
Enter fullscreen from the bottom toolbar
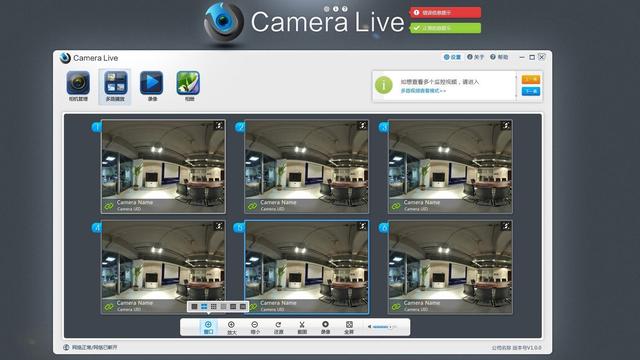click(x=349, y=327)
